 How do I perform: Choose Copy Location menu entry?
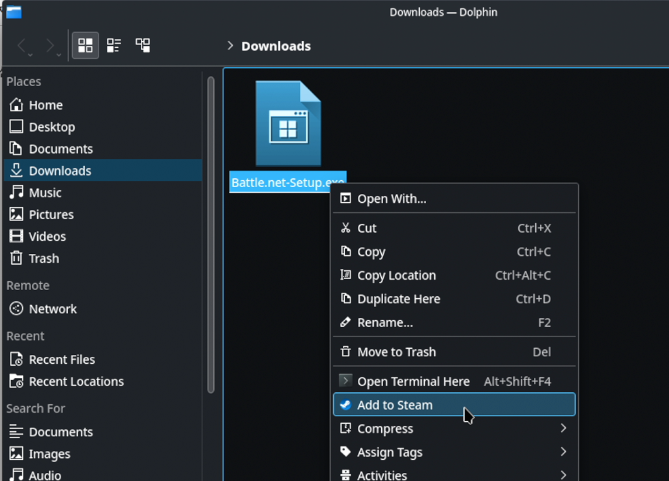tap(454, 275)
